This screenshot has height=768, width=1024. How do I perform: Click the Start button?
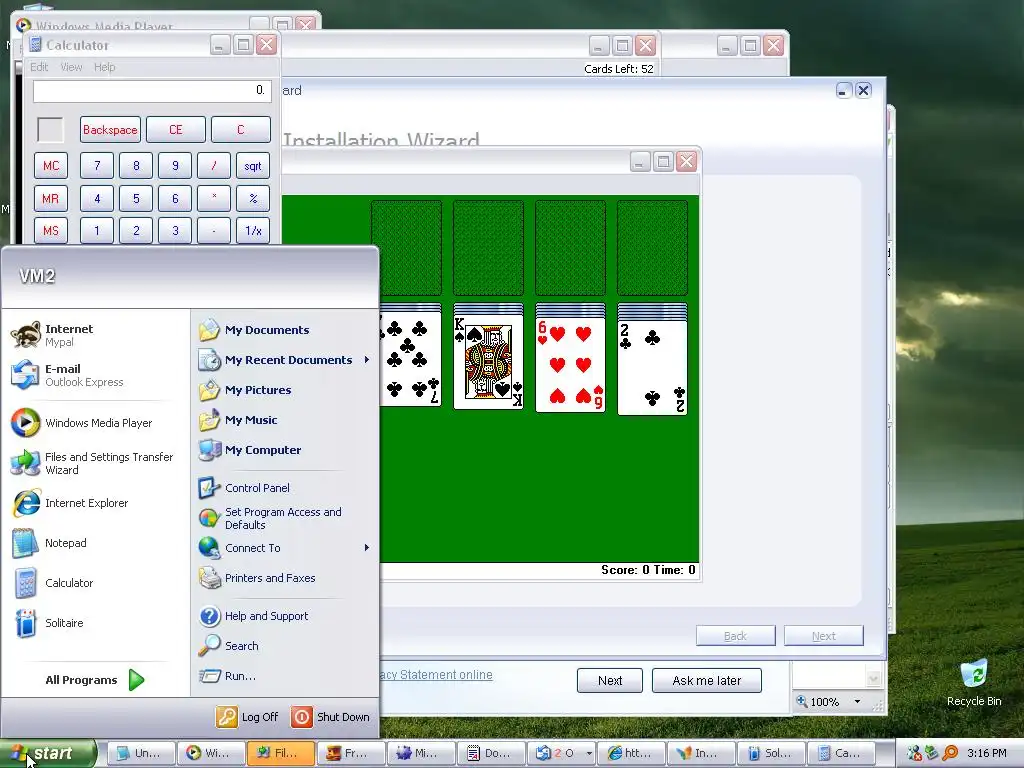click(x=48, y=753)
